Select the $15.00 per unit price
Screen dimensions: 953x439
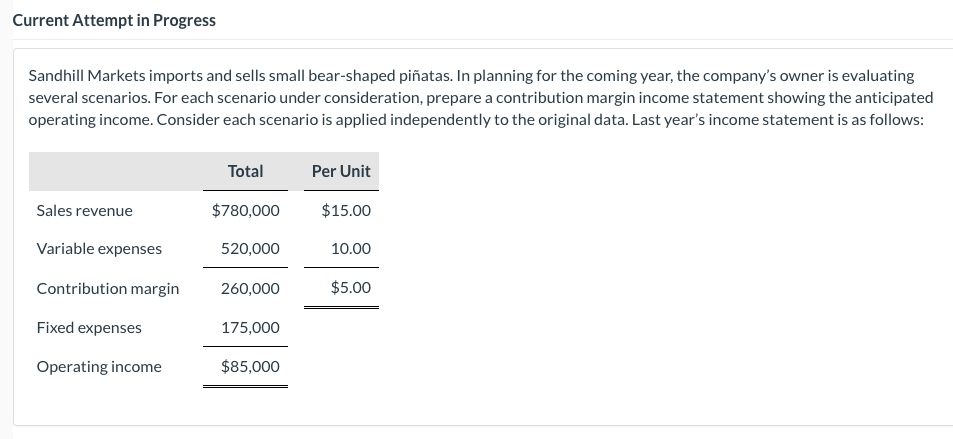point(346,210)
